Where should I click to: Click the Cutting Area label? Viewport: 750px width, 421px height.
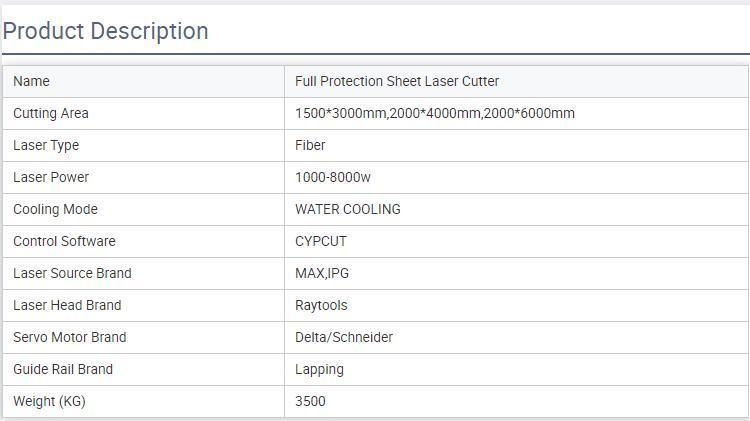[x=51, y=113]
